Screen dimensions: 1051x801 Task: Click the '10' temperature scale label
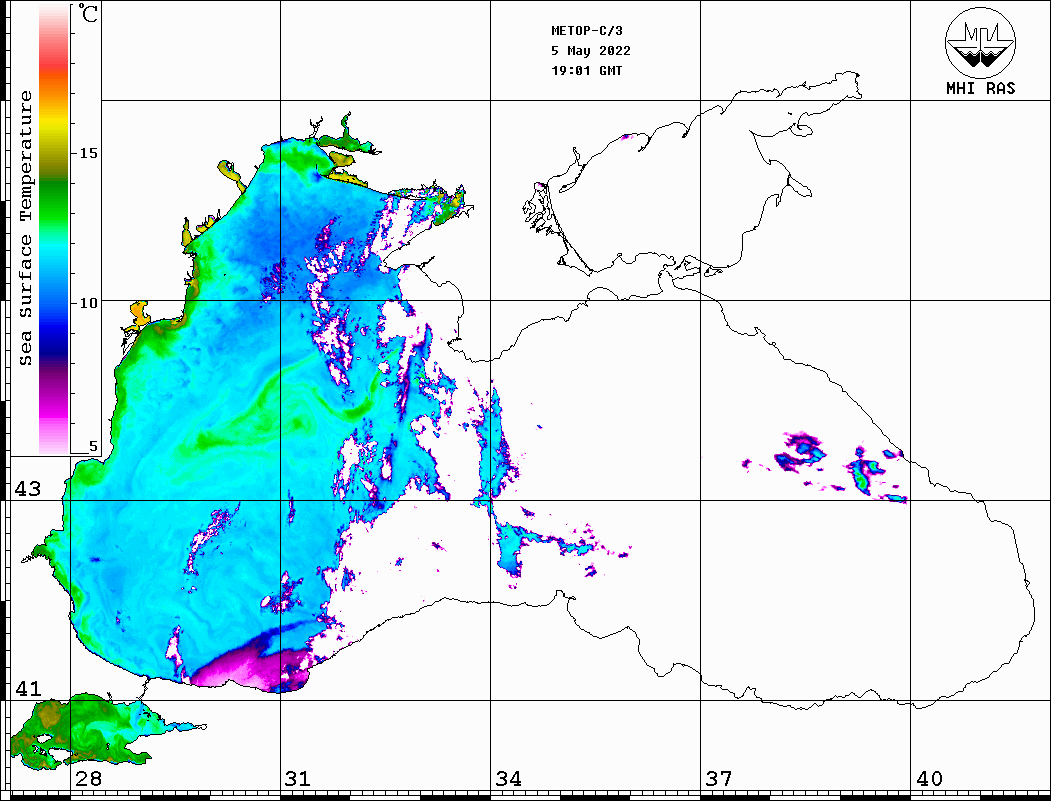point(88,303)
